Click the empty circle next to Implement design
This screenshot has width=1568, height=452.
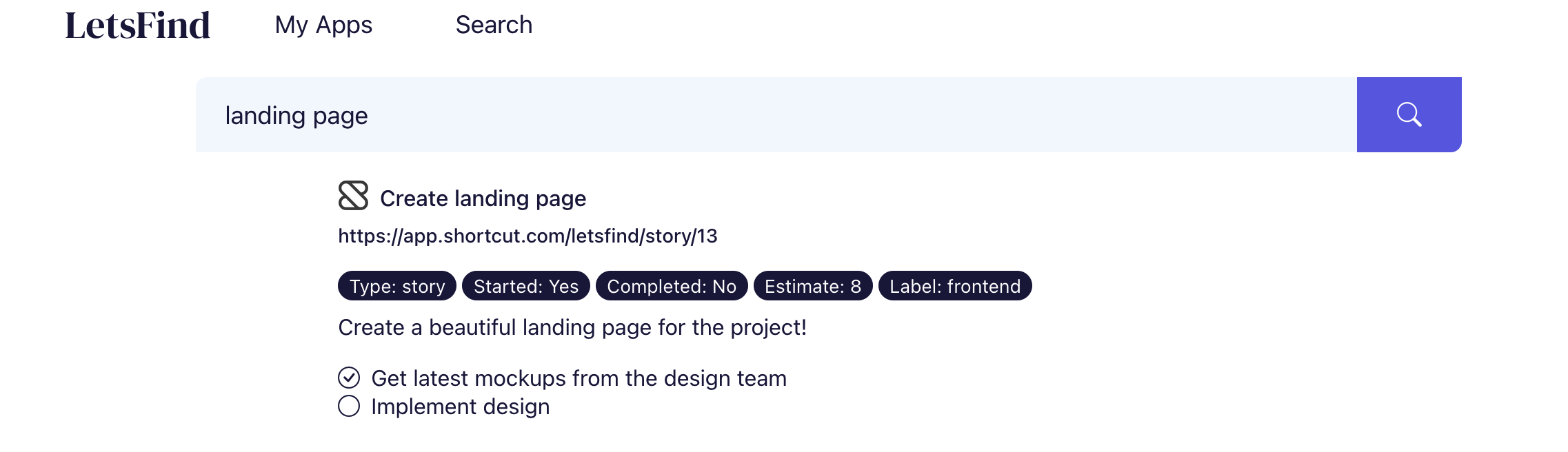coord(350,406)
